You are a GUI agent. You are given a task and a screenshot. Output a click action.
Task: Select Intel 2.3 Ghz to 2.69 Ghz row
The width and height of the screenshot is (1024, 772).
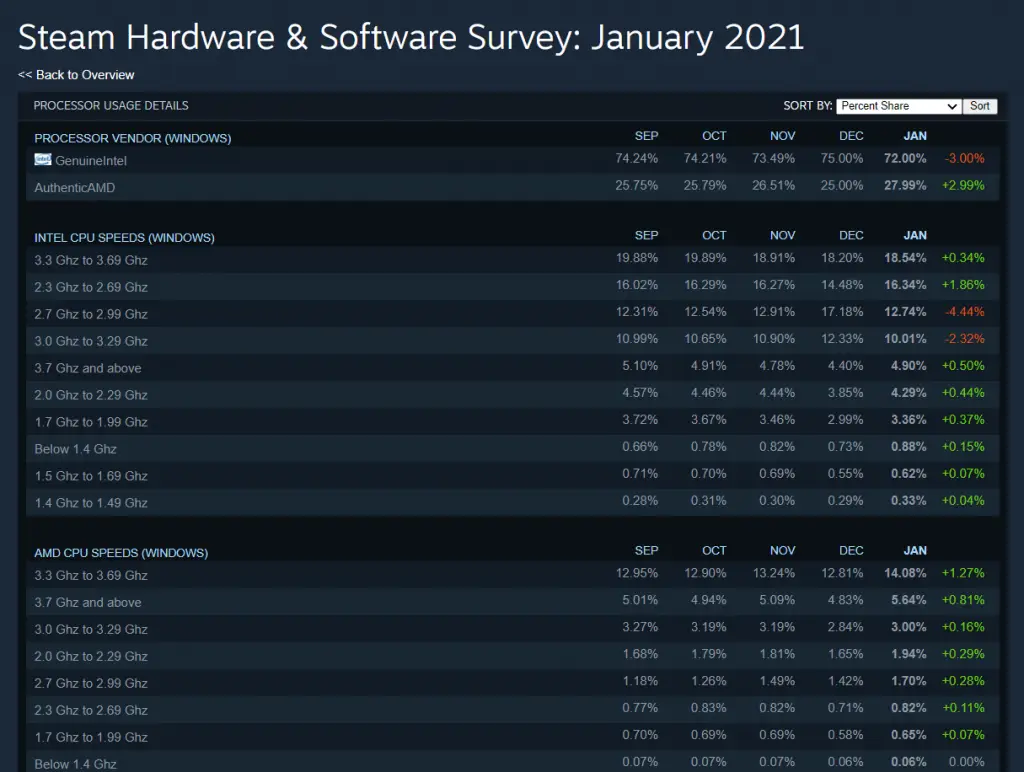pyautogui.click(x=513, y=286)
